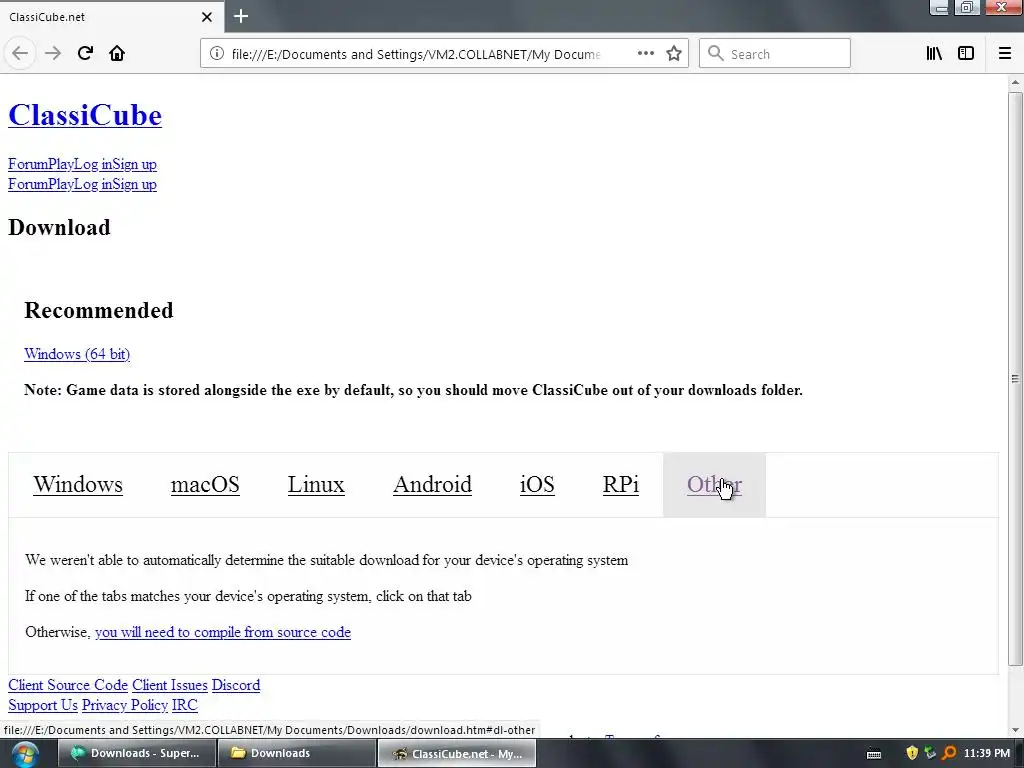Open a new browser tab
Image resolution: width=1024 pixels, height=768 pixels.
(x=241, y=16)
